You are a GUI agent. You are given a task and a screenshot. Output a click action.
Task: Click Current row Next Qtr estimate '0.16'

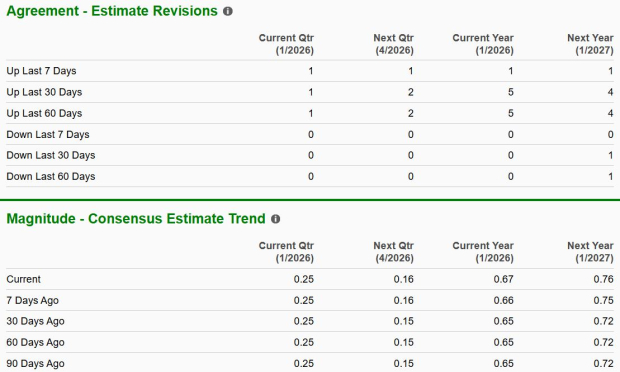pos(404,279)
